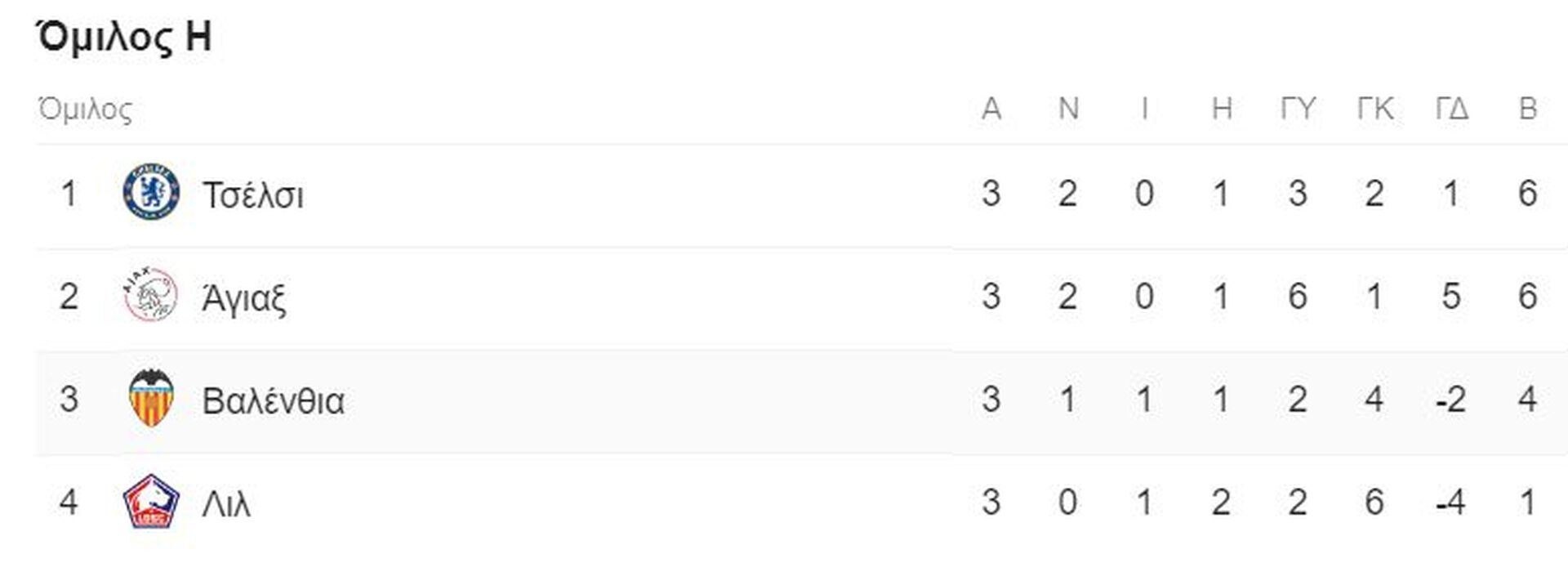This screenshot has height=563, width=1568.
Task: Open the Άγιαξ team link
Action: [x=244, y=297]
